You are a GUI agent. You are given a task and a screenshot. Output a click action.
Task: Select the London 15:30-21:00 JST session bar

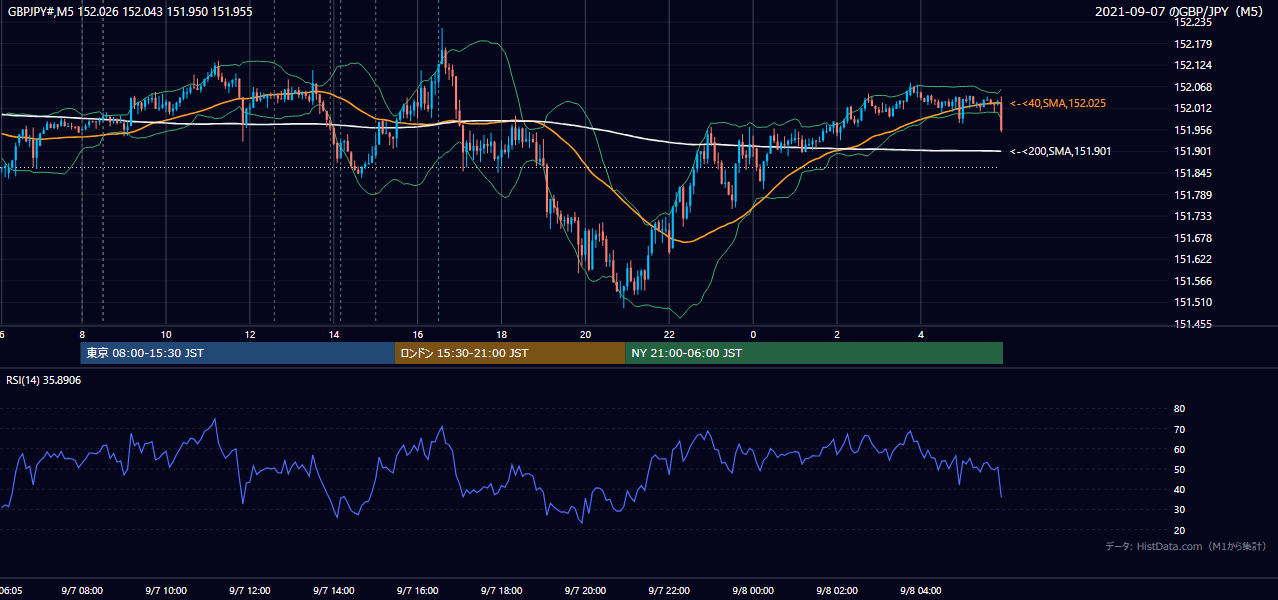tap(510, 353)
